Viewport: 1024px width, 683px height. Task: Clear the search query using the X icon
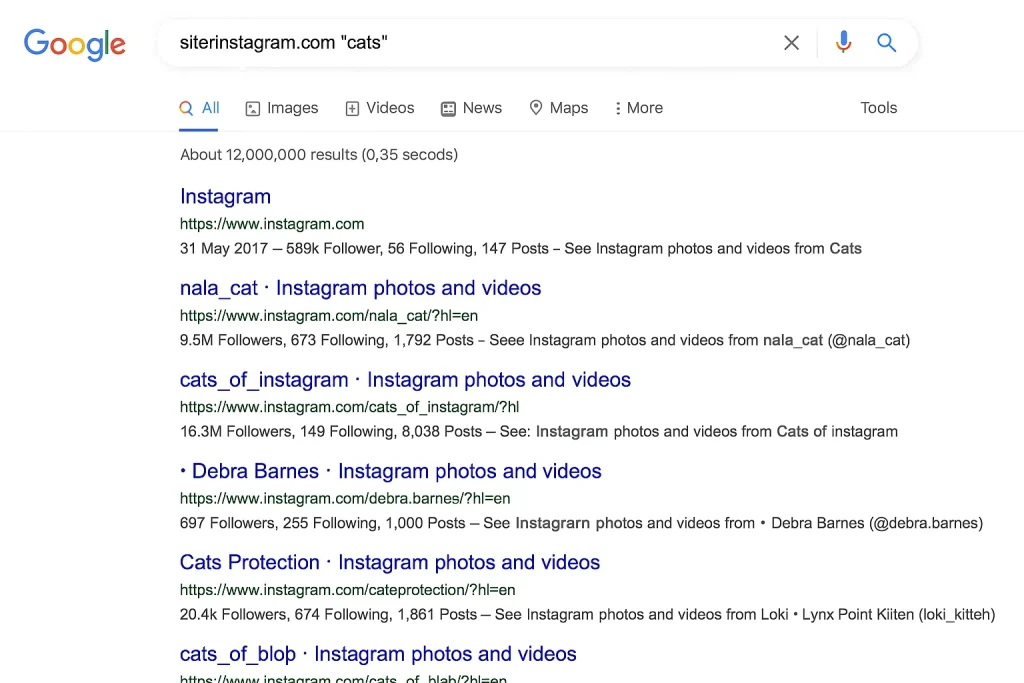(x=791, y=42)
